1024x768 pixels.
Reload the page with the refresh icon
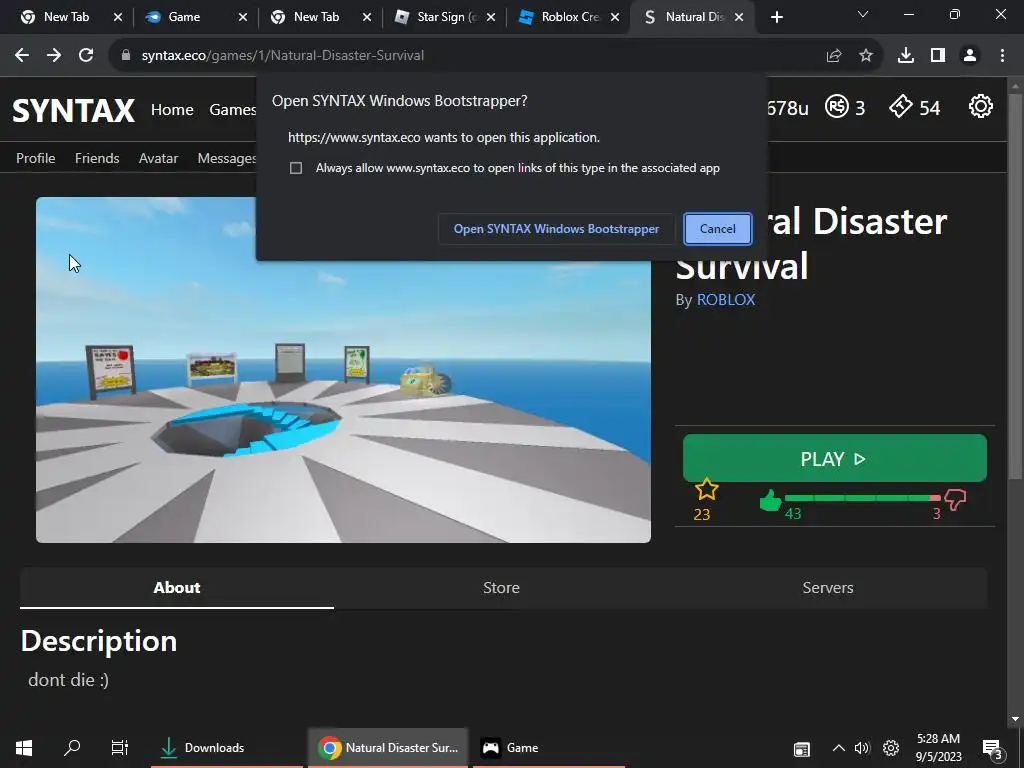tap(86, 56)
